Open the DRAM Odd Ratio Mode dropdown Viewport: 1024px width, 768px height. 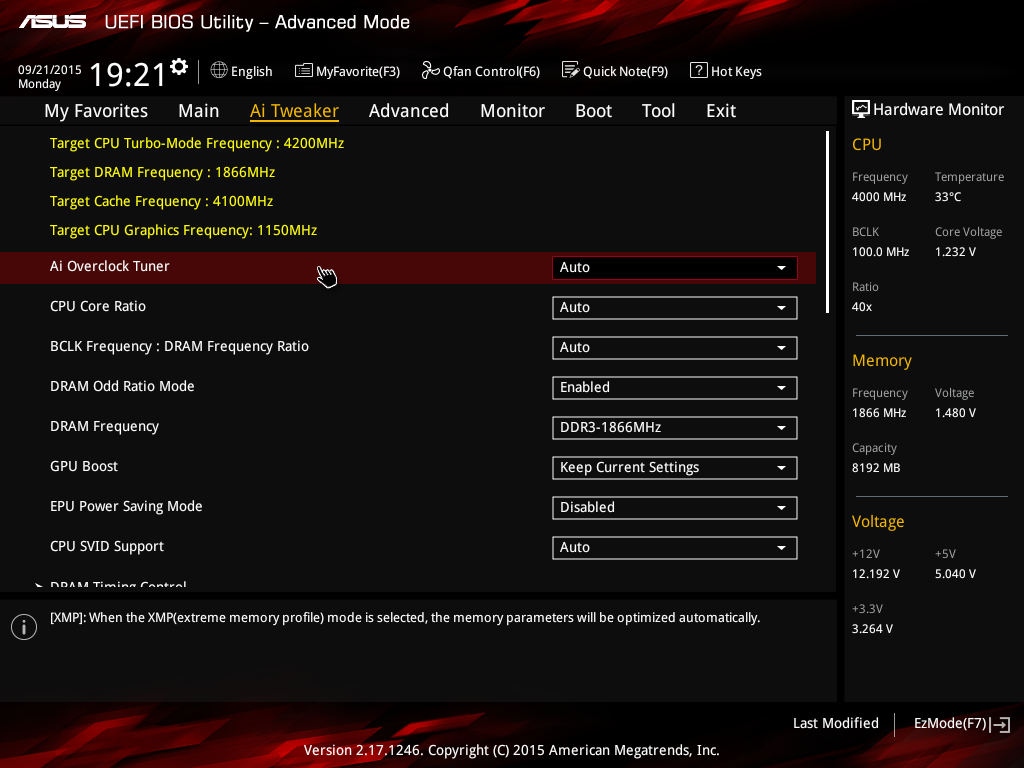coord(675,387)
